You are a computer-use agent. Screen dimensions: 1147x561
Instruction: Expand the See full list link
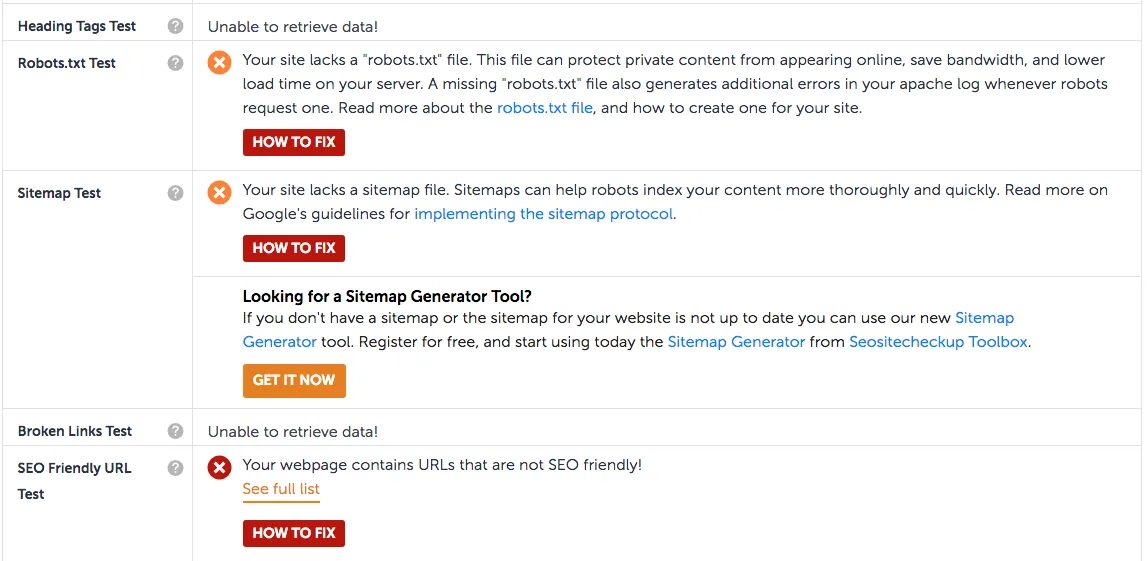click(x=281, y=489)
